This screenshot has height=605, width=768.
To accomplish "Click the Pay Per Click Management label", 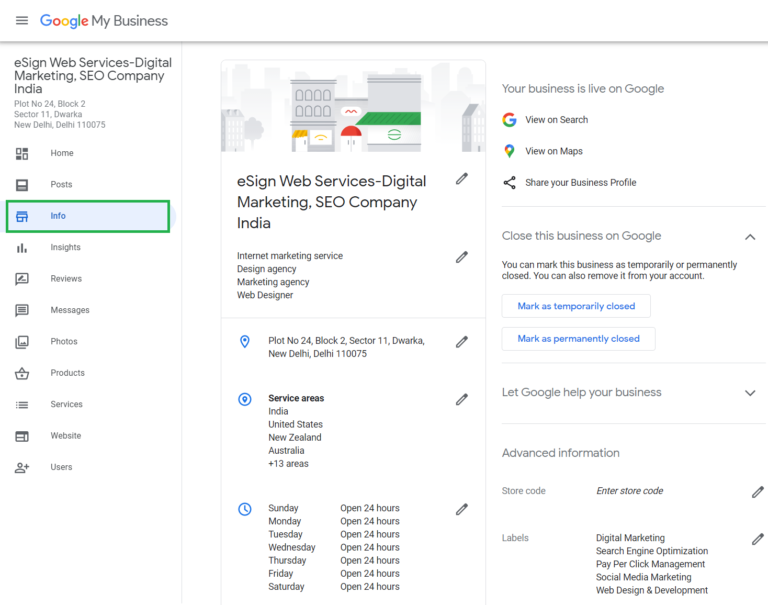I will click(650, 564).
